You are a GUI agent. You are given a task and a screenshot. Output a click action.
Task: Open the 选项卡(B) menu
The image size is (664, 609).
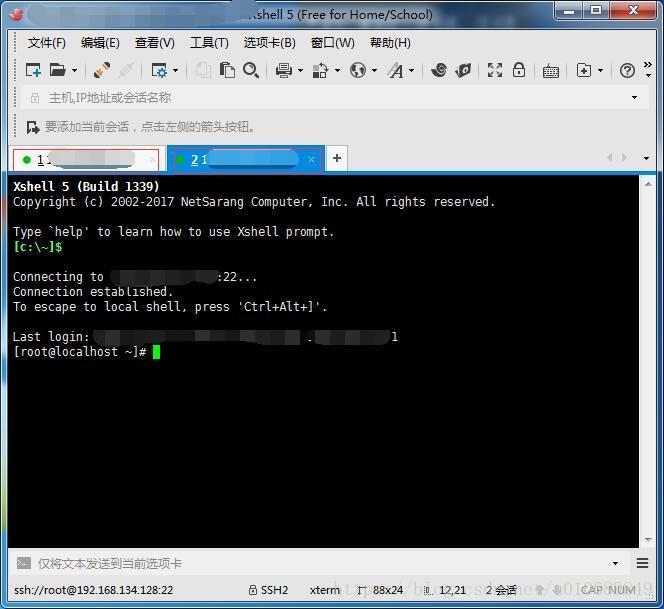pos(269,43)
